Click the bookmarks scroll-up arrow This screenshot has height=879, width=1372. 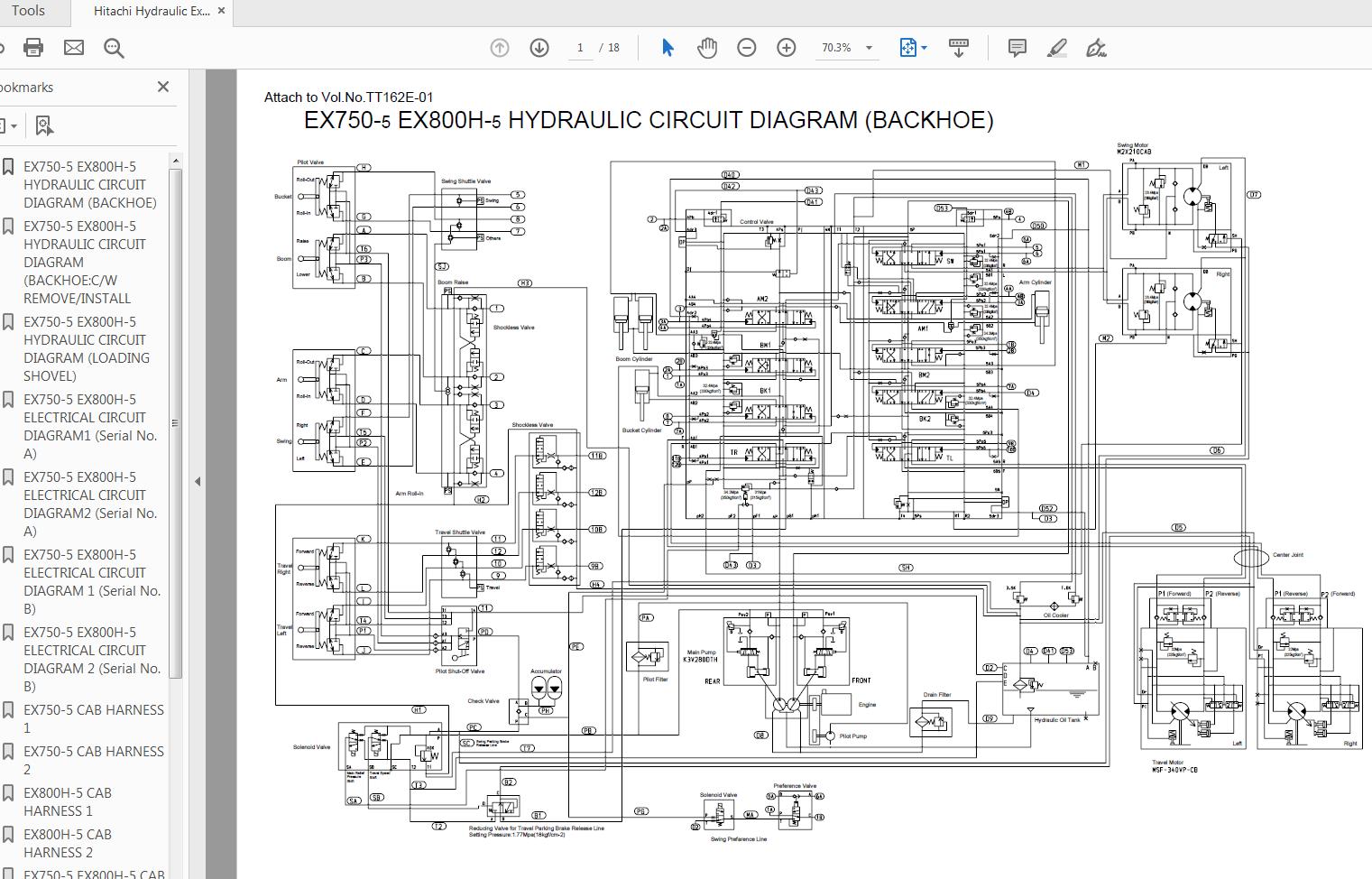point(176,162)
